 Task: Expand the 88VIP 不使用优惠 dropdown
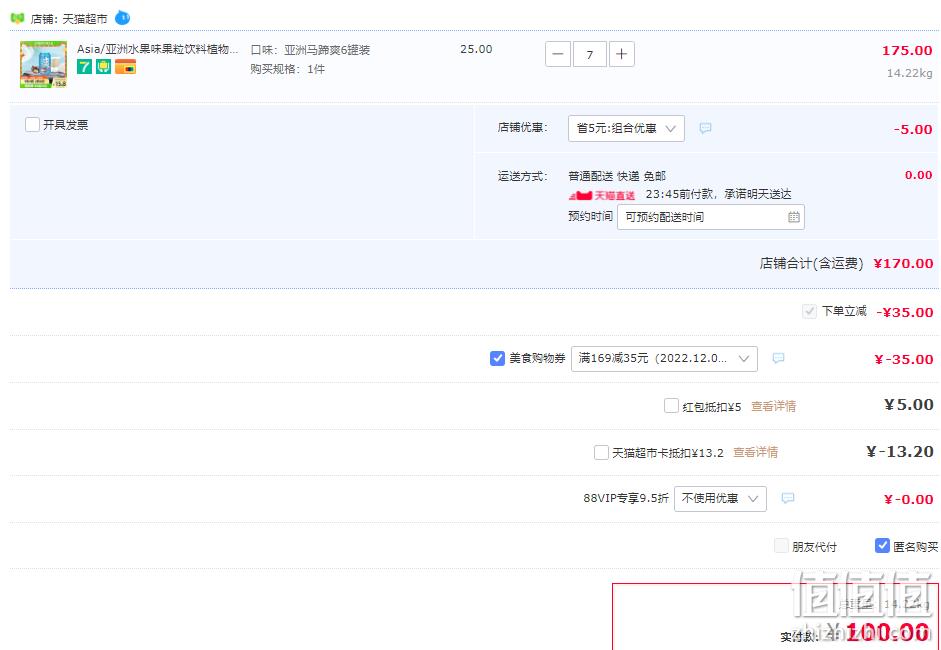[720, 499]
